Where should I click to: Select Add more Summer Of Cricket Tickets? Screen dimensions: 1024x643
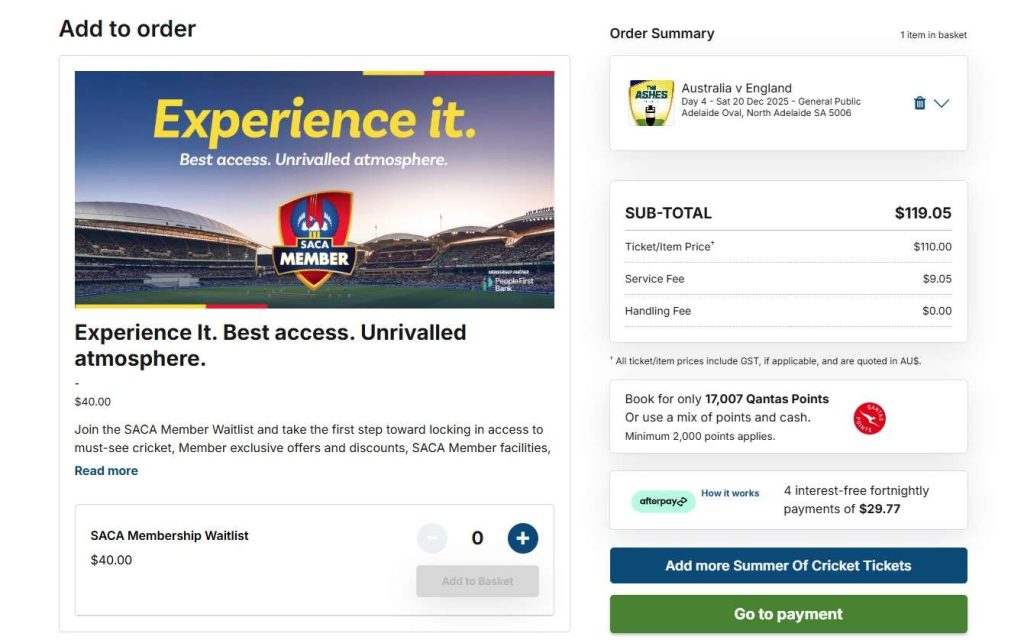[x=788, y=565]
